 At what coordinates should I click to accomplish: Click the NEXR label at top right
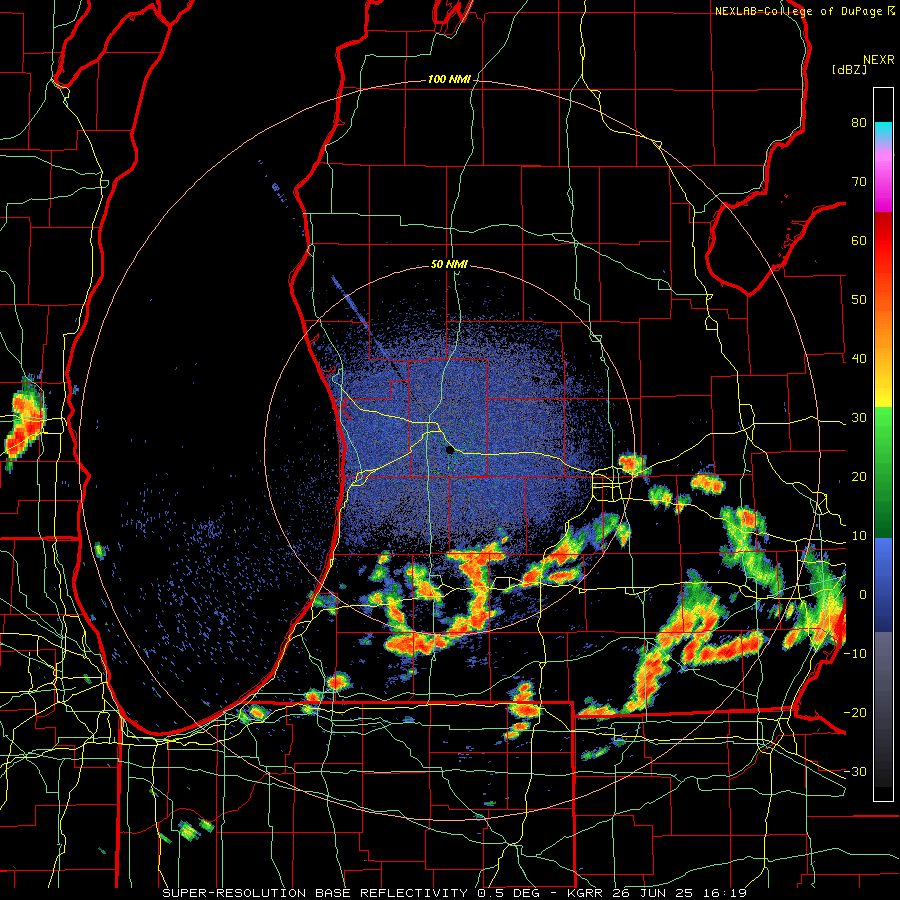pos(879,60)
